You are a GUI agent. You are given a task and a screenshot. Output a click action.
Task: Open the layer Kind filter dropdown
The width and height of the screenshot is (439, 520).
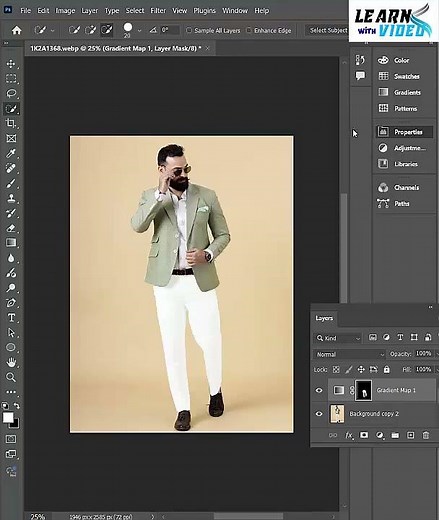pyautogui.click(x=338, y=338)
